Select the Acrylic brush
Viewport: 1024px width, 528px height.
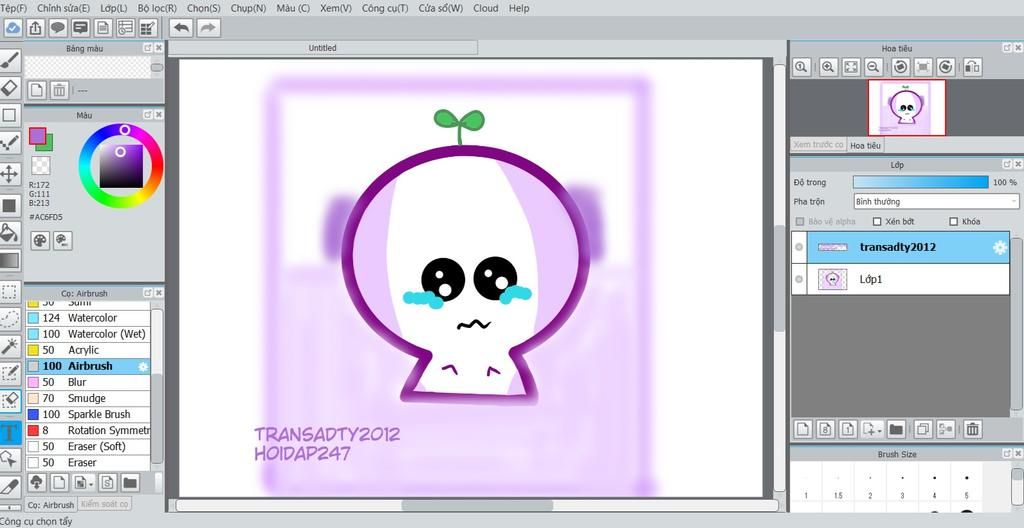pos(88,350)
